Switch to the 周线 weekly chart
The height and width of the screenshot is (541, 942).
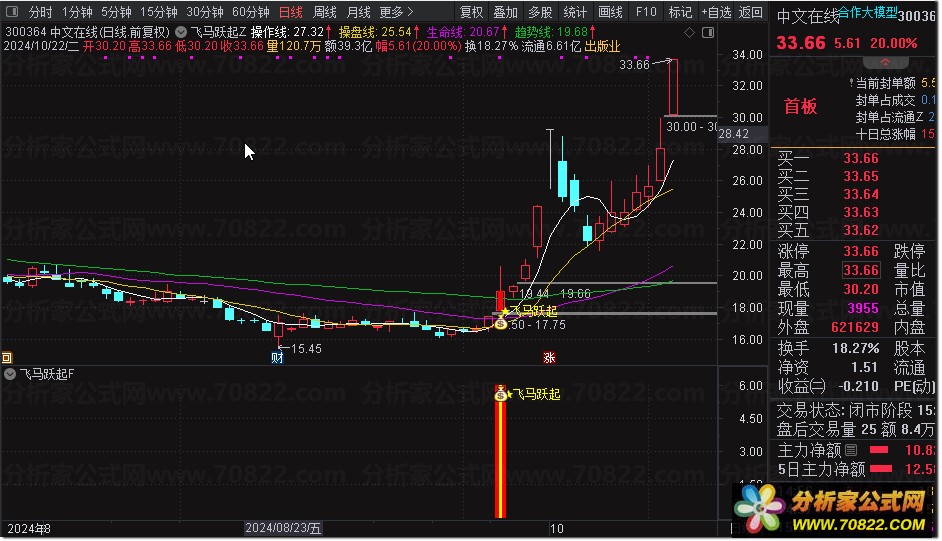pyautogui.click(x=325, y=12)
